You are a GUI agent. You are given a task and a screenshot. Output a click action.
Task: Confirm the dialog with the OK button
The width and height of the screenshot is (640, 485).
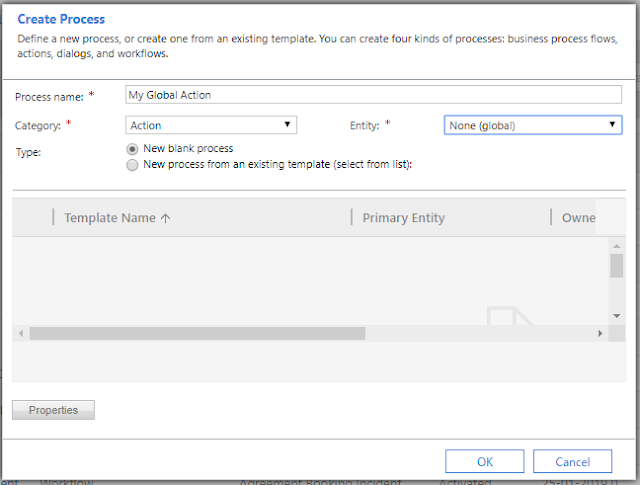point(485,461)
